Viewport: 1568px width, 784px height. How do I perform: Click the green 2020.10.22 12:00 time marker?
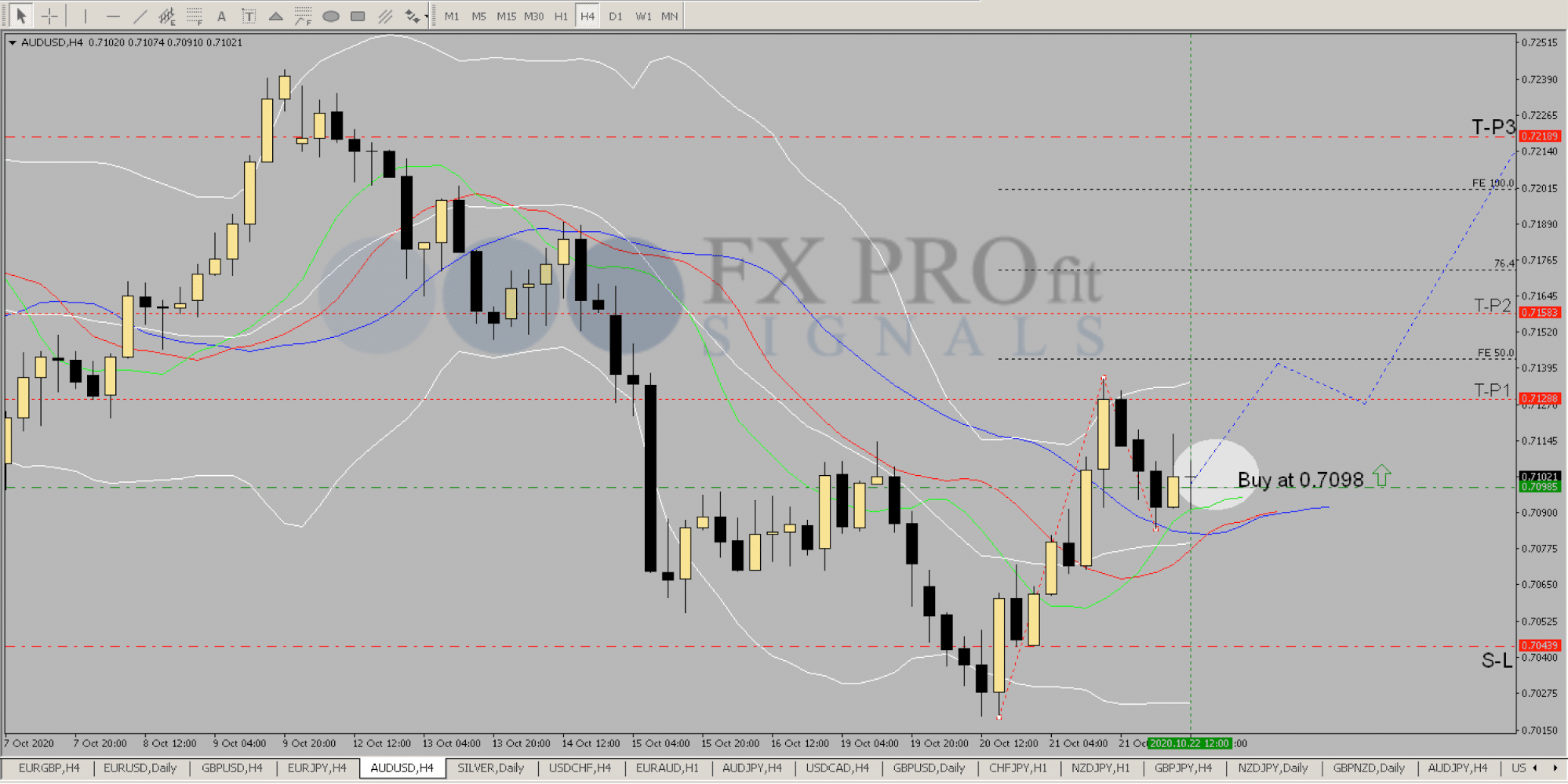tap(1189, 743)
